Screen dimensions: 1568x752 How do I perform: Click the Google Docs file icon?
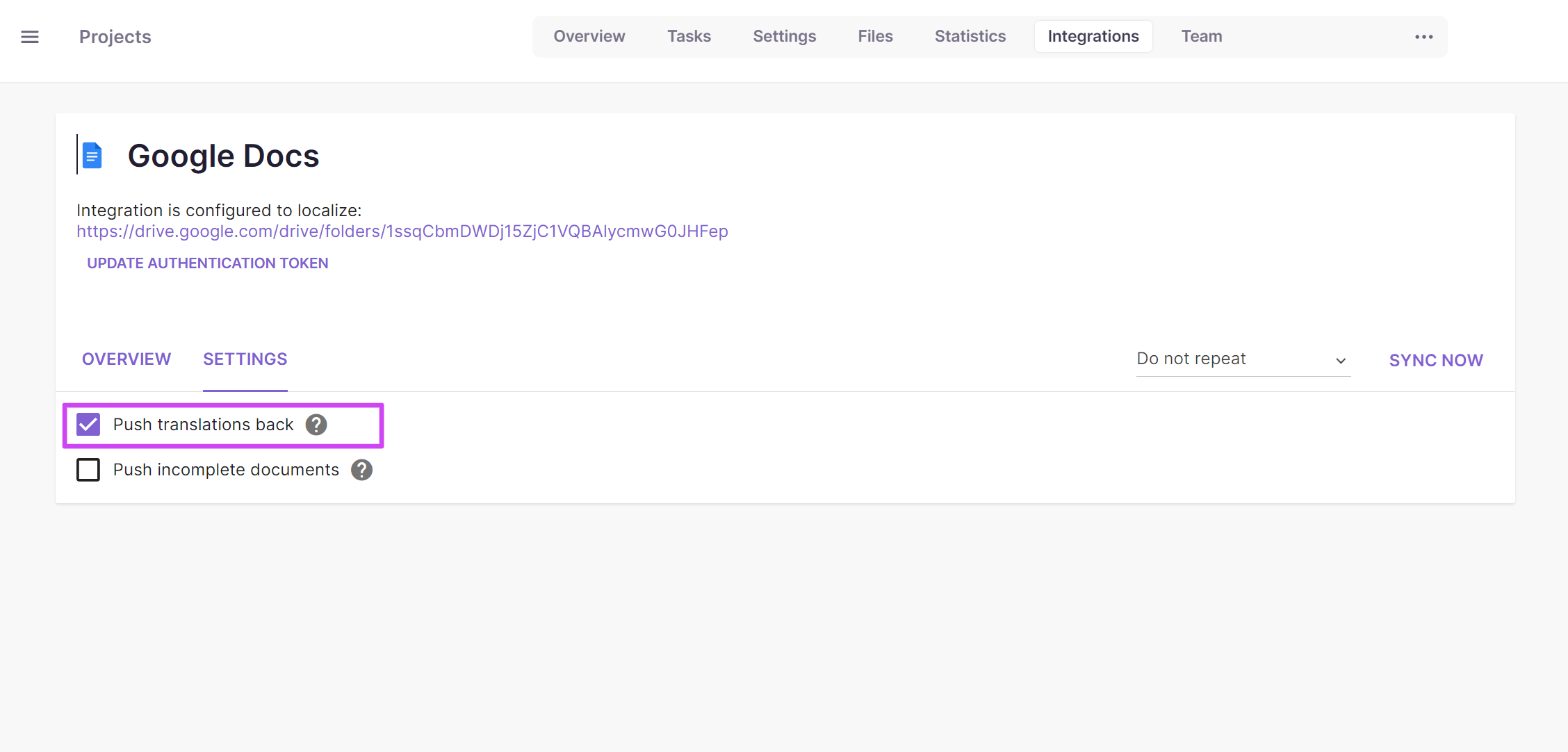[x=92, y=155]
